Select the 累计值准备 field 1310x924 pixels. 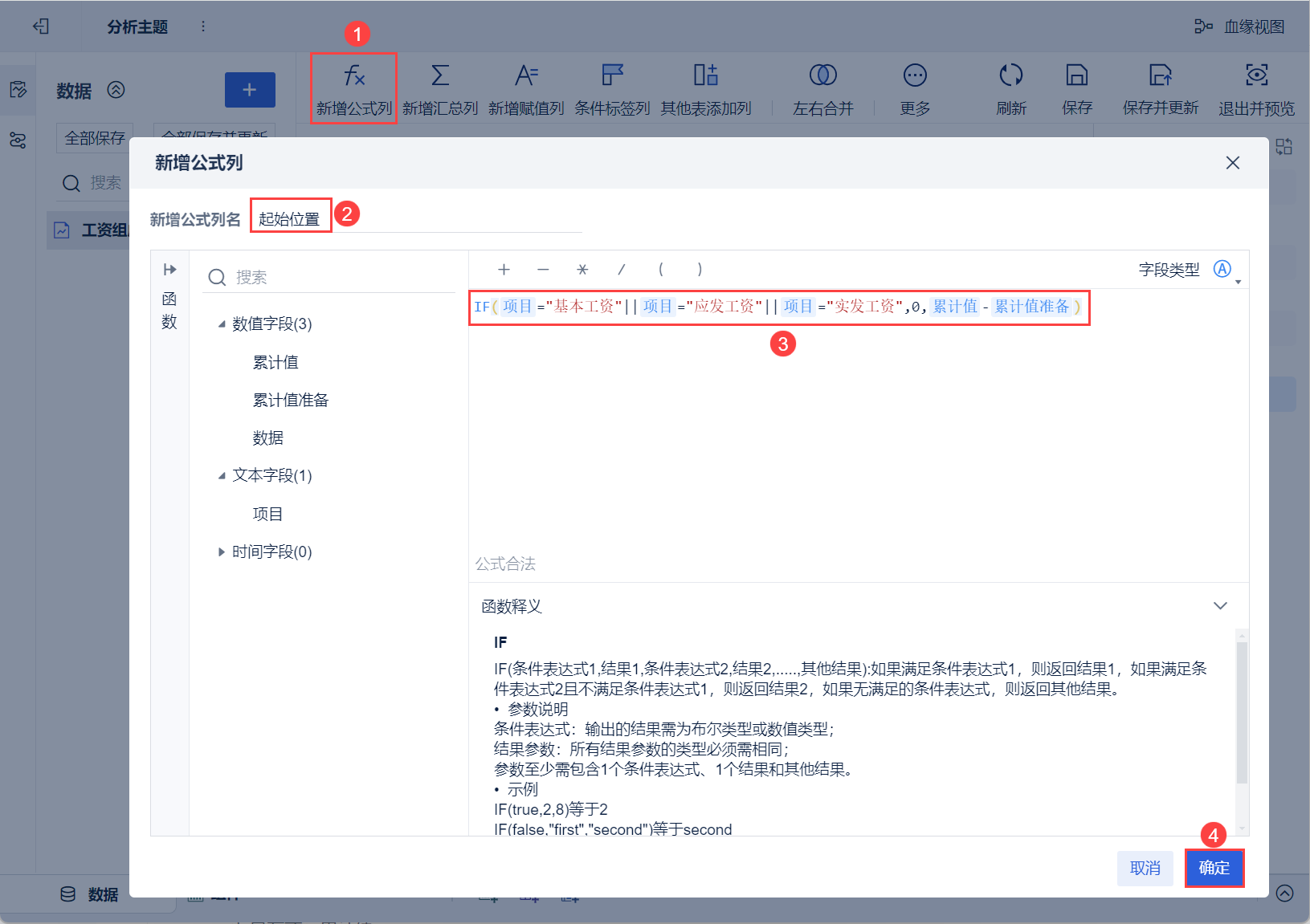click(291, 400)
